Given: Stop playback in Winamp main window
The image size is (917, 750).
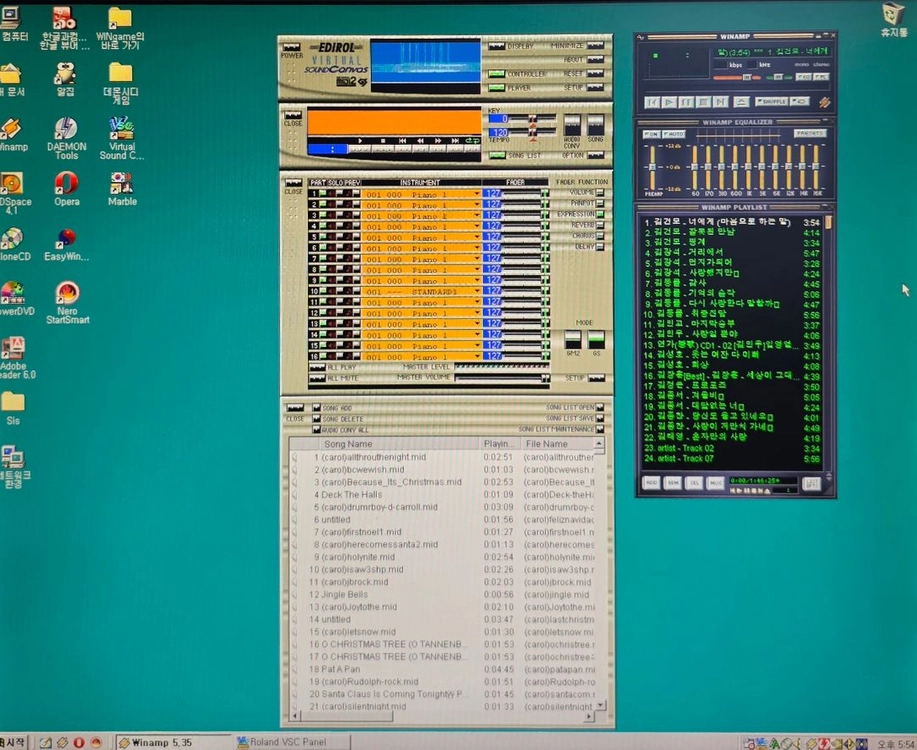Looking at the screenshot, I should (704, 102).
